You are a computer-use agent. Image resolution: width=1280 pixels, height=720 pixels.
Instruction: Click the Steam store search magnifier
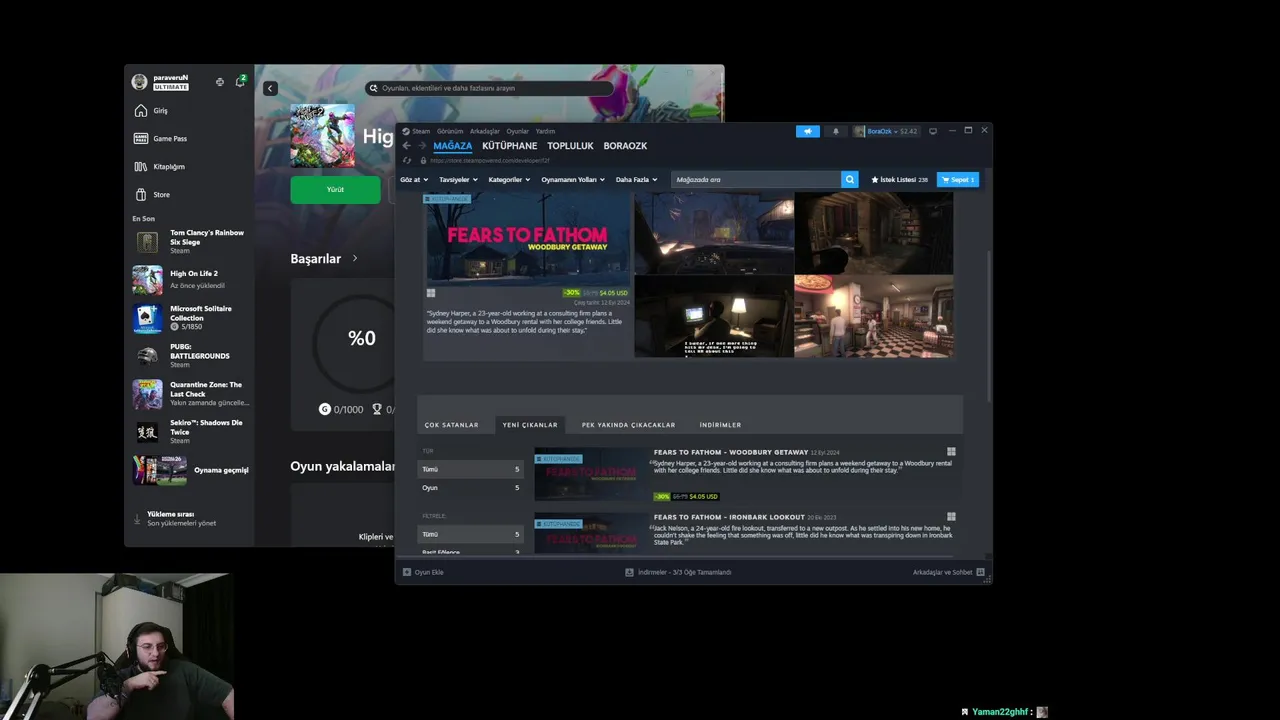tap(850, 180)
